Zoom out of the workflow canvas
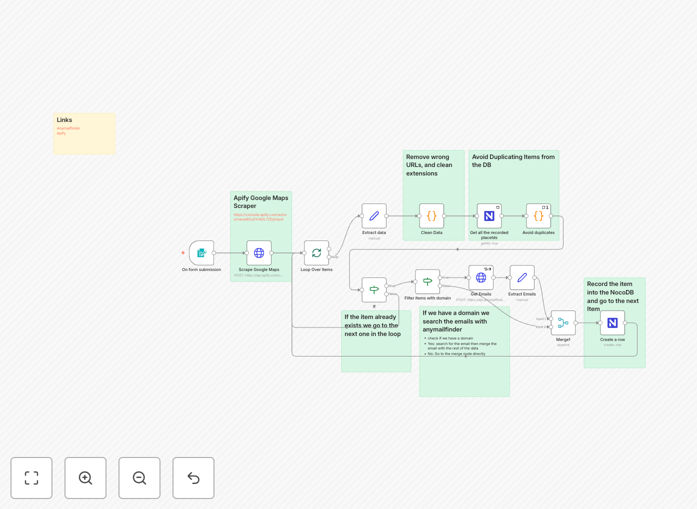The image size is (697, 509). 139,478
